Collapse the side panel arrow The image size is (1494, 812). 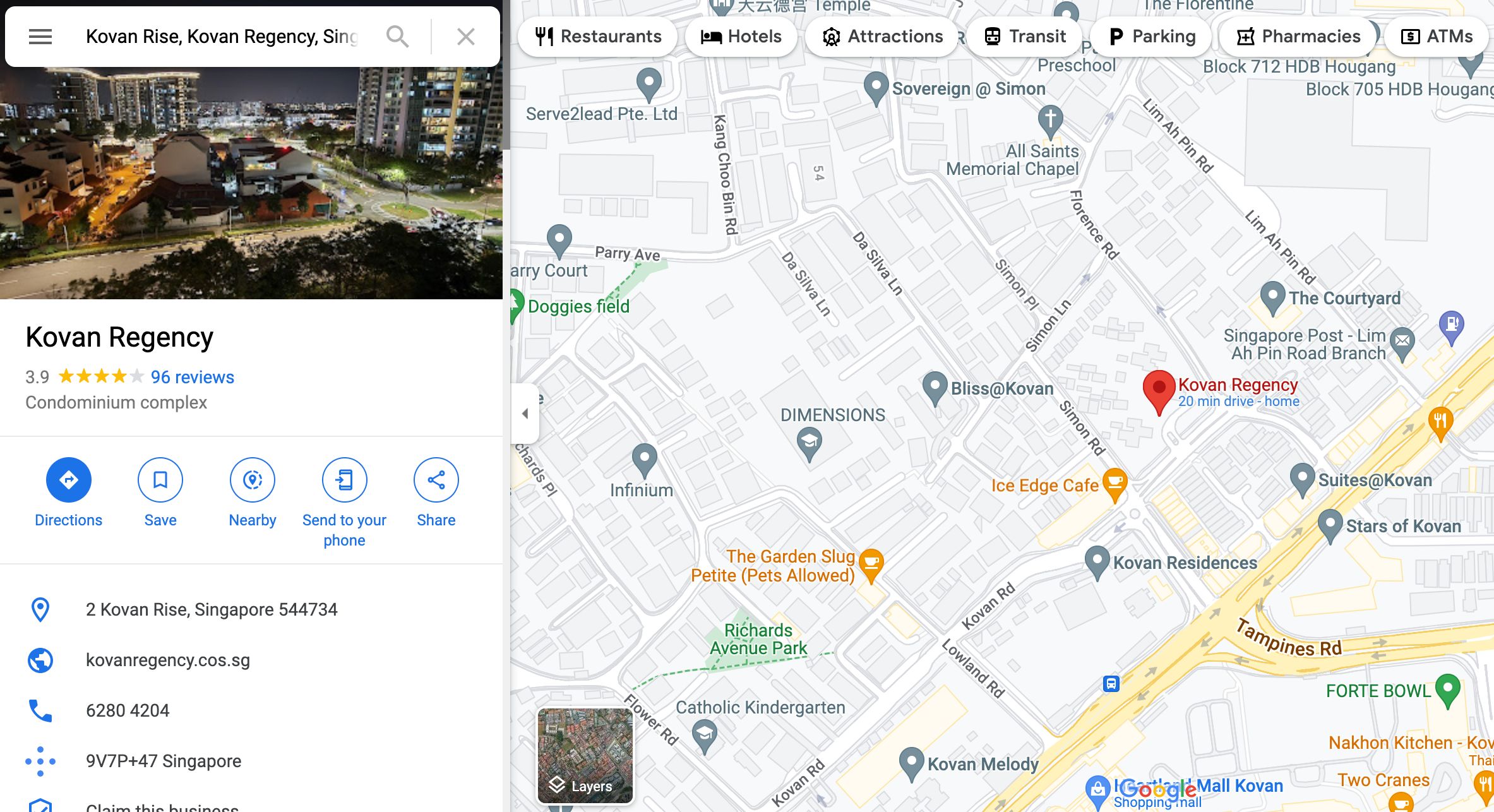(x=525, y=414)
